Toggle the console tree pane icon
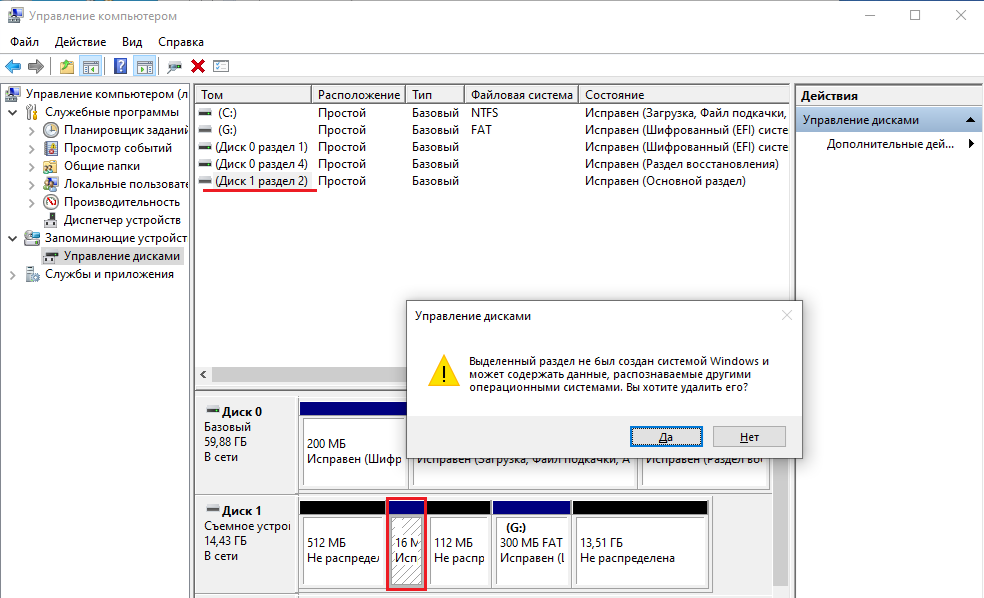The image size is (984, 598). (x=89, y=66)
